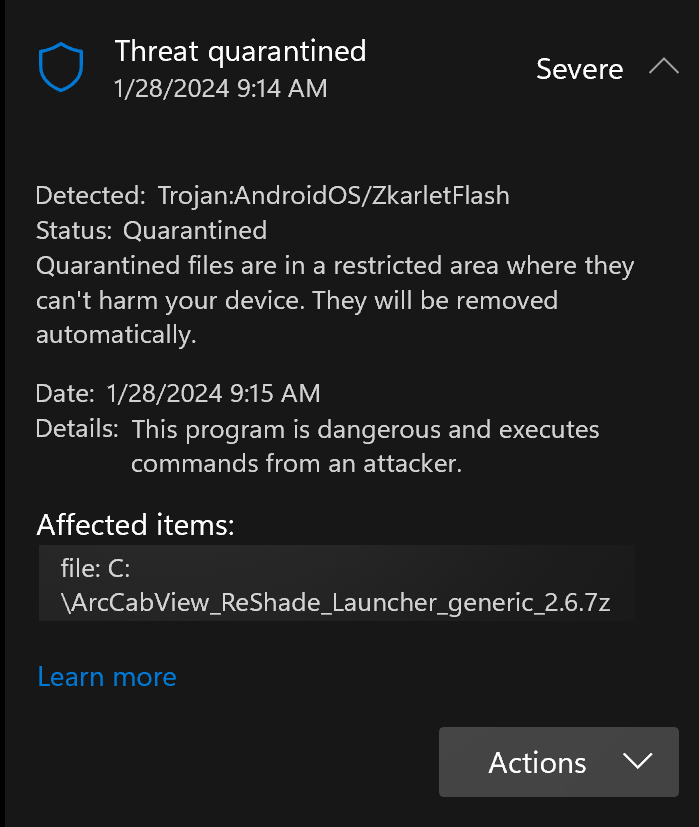Click the blue shield threat icon
This screenshot has width=699, height=827.
59,67
